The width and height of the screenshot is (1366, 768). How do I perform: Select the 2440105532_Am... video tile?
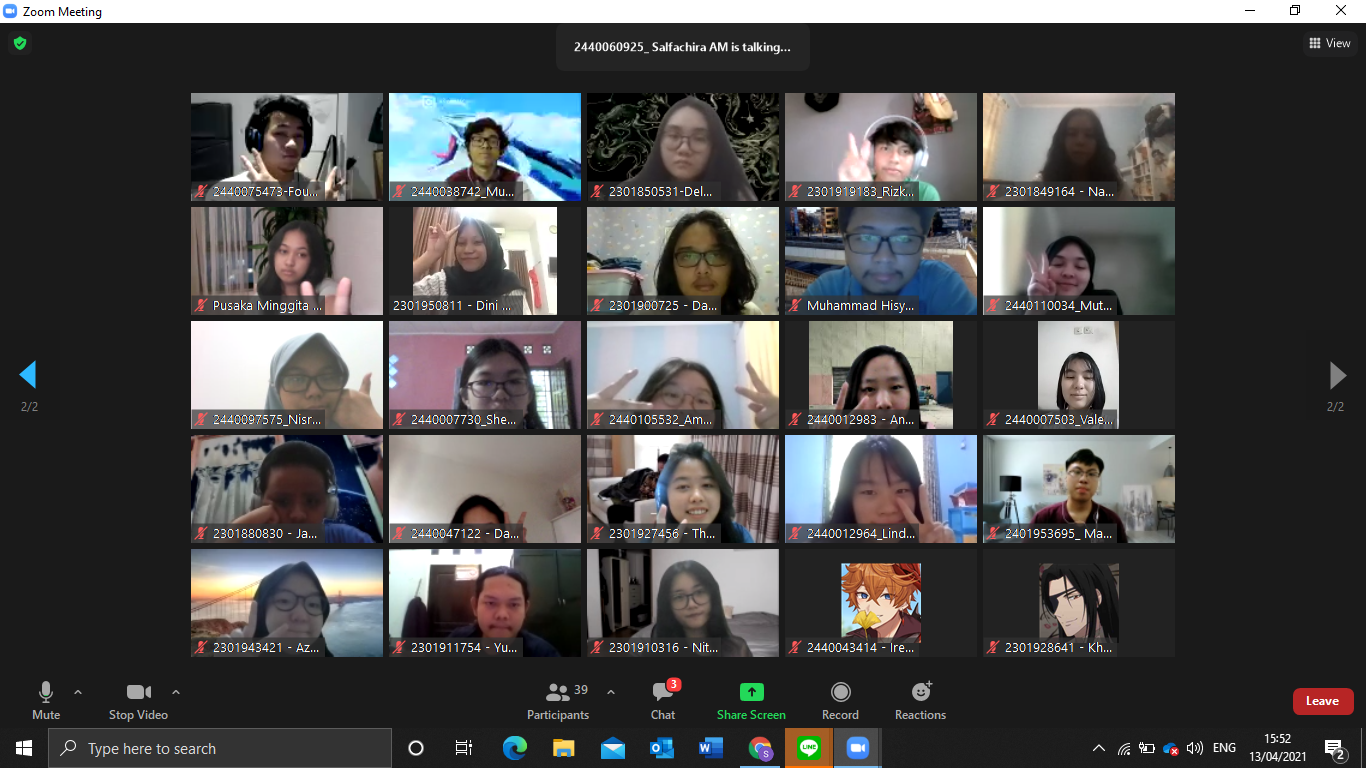(x=683, y=375)
